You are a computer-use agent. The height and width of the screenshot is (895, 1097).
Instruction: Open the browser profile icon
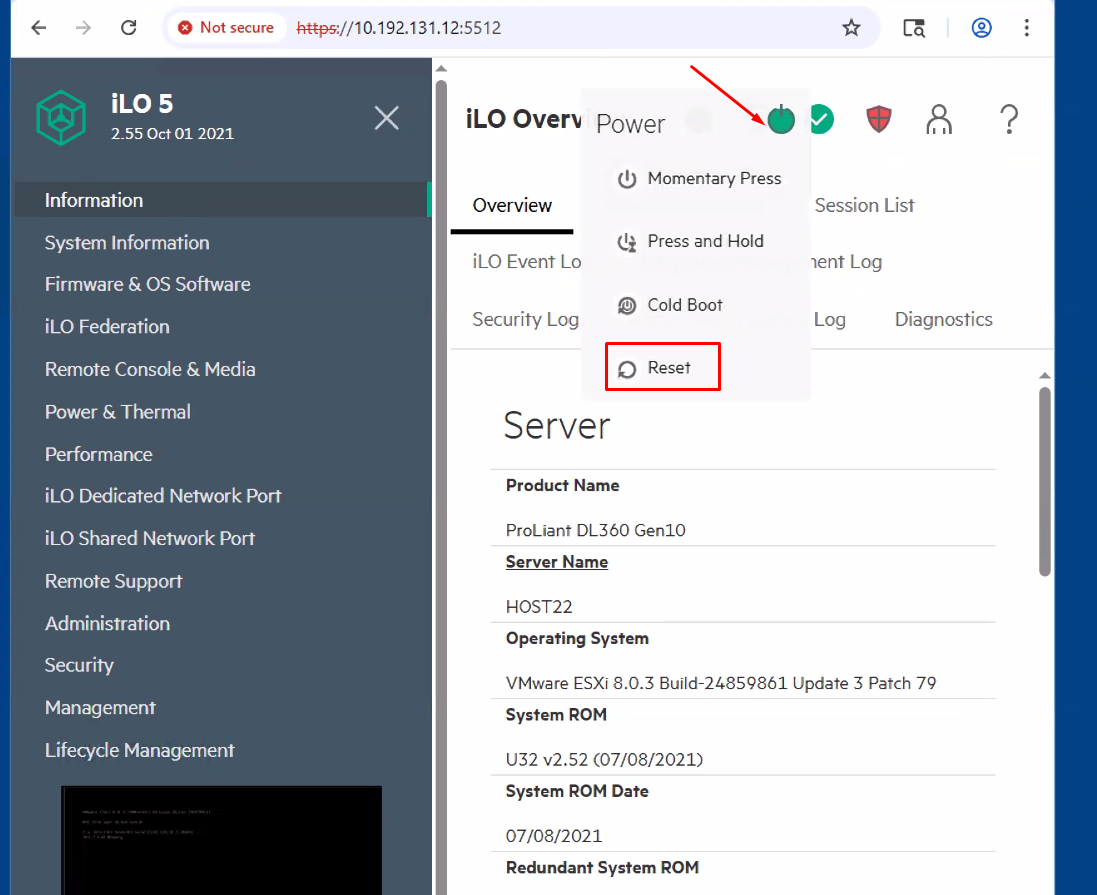pyautogui.click(x=981, y=28)
